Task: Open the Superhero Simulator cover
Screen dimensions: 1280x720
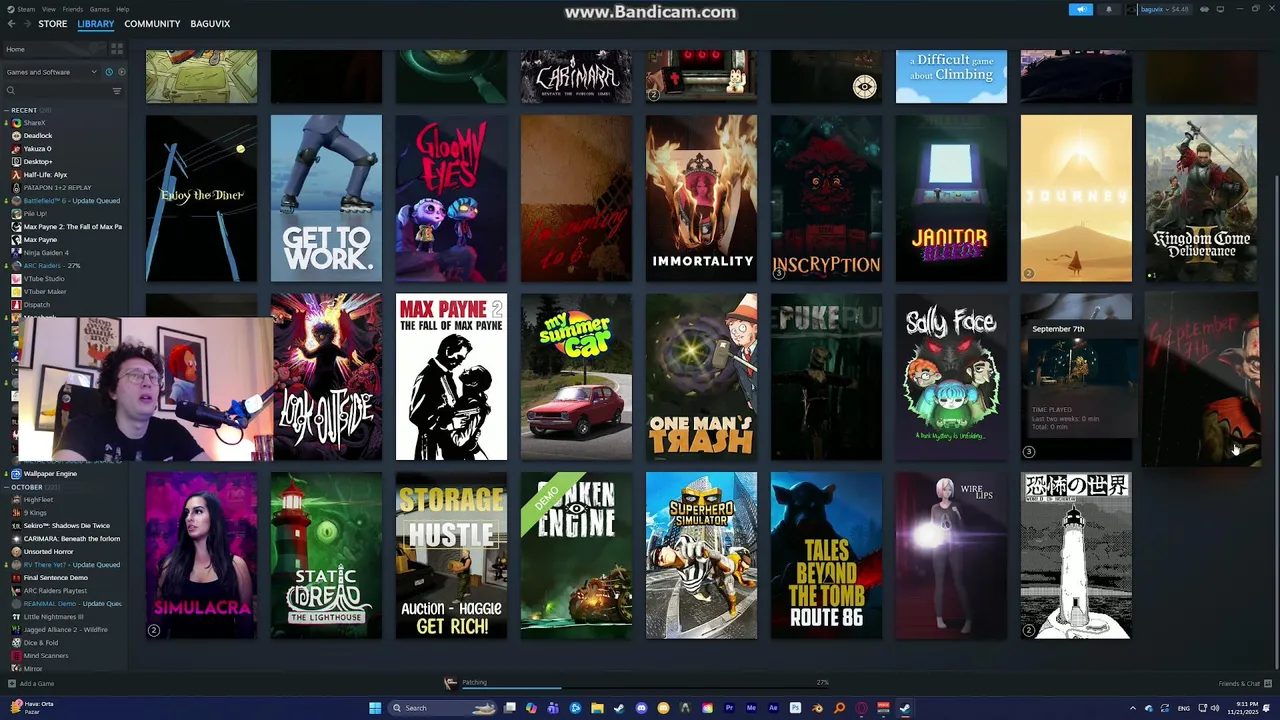Action: click(x=701, y=556)
